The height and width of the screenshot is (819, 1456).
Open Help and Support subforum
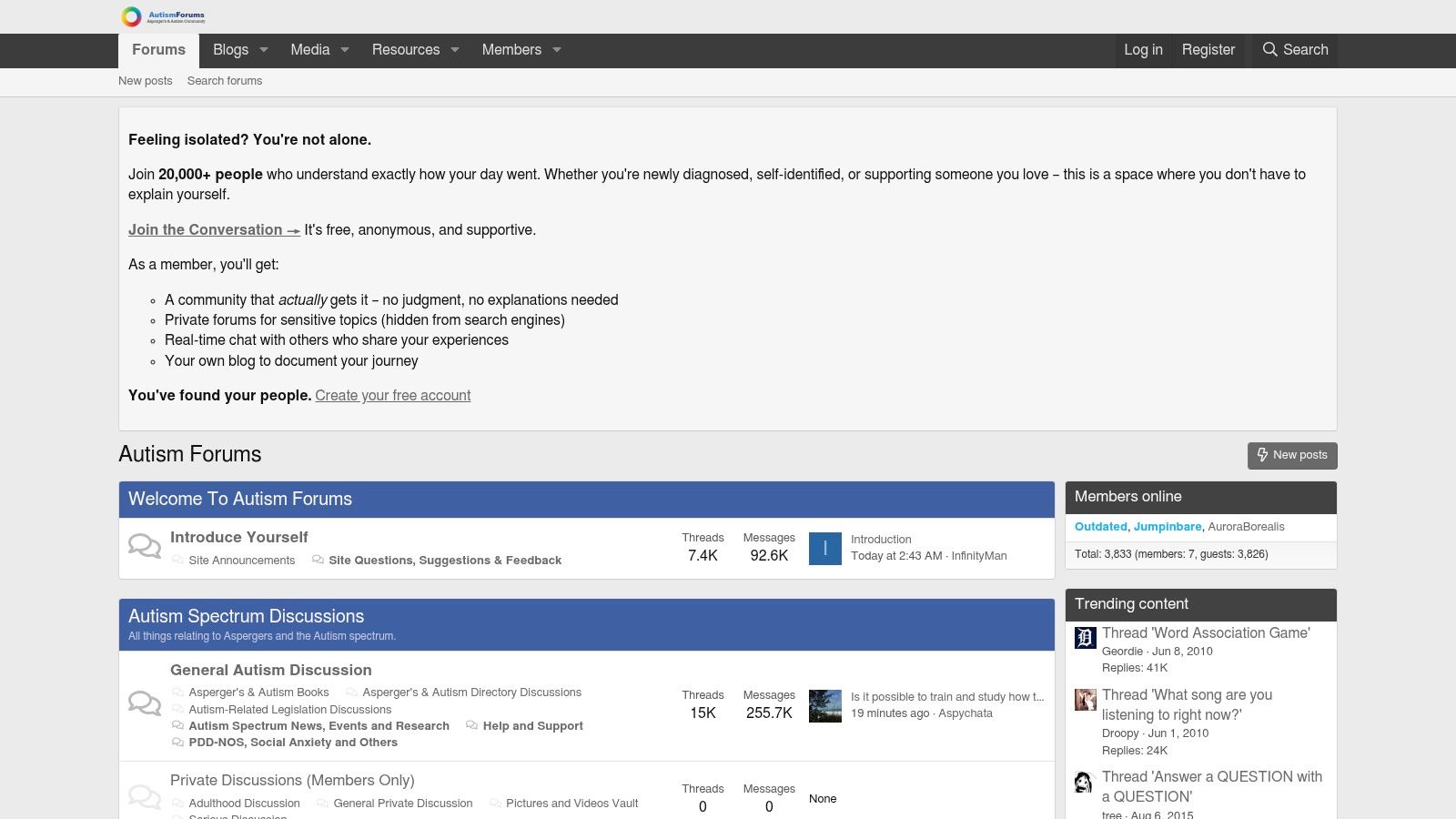(533, 726)
